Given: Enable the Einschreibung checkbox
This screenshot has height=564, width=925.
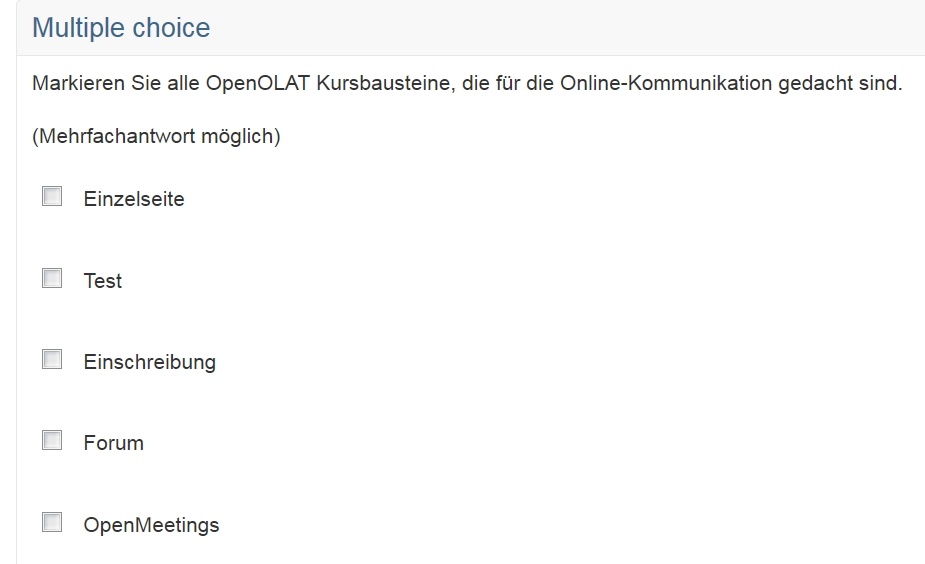Looking at the screenshot, I should coord(52,360).
